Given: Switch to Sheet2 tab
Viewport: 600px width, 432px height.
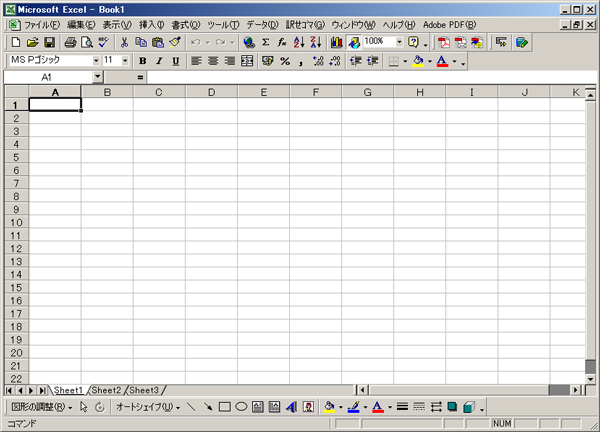Looking at the screenshot, I should click(x=106, y=390).
